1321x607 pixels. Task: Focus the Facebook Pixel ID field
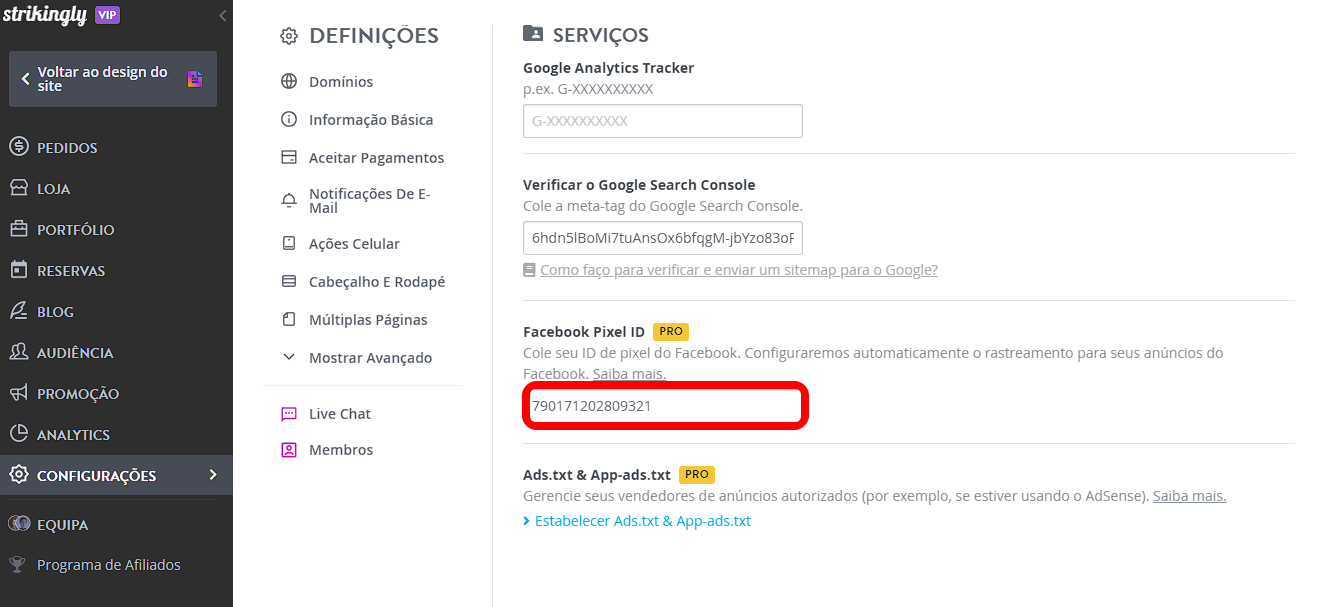pyautogui.click(x=665, y=407)
